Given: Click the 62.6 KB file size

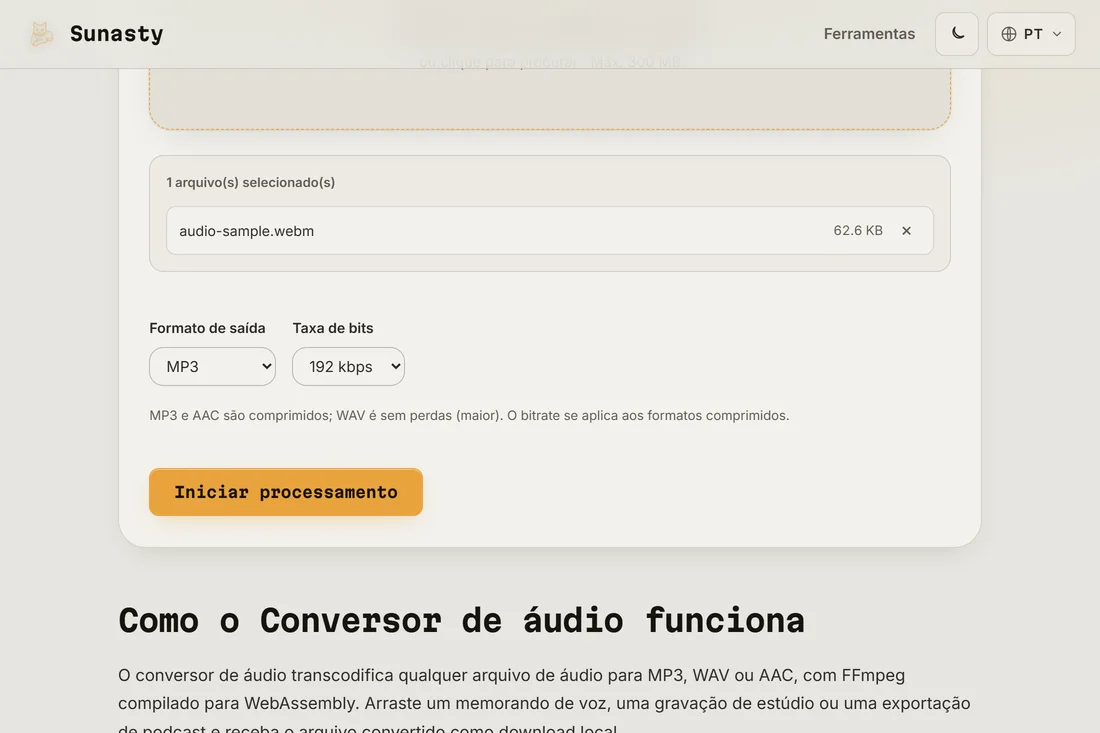Looking at the screenshot, I should coord(858,231).
